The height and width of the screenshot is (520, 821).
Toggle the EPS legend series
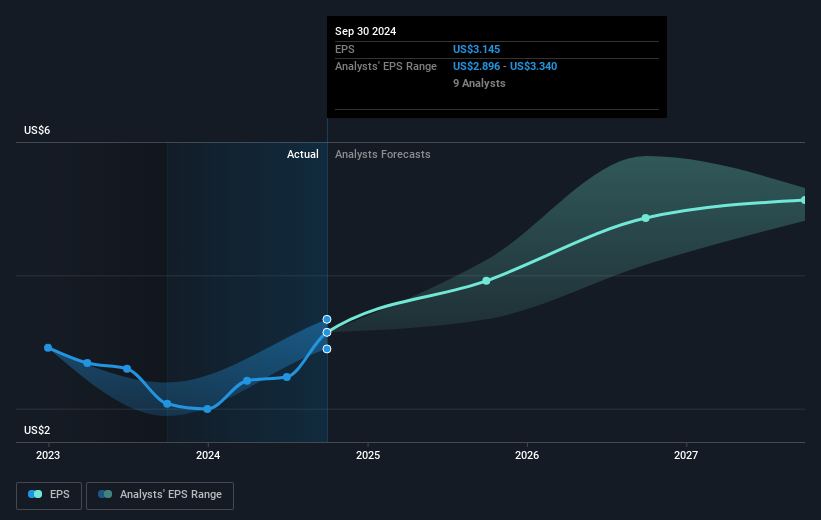(x=49, y=495)
